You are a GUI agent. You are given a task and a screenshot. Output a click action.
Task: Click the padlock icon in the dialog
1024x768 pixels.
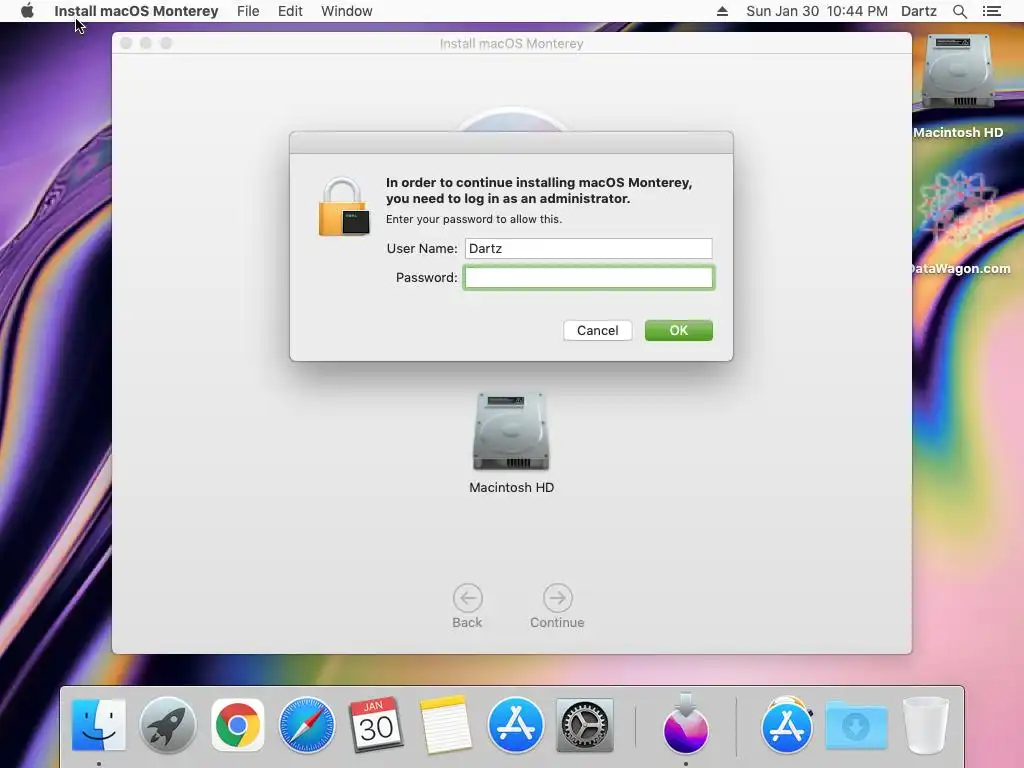click(x=344, y=206)
